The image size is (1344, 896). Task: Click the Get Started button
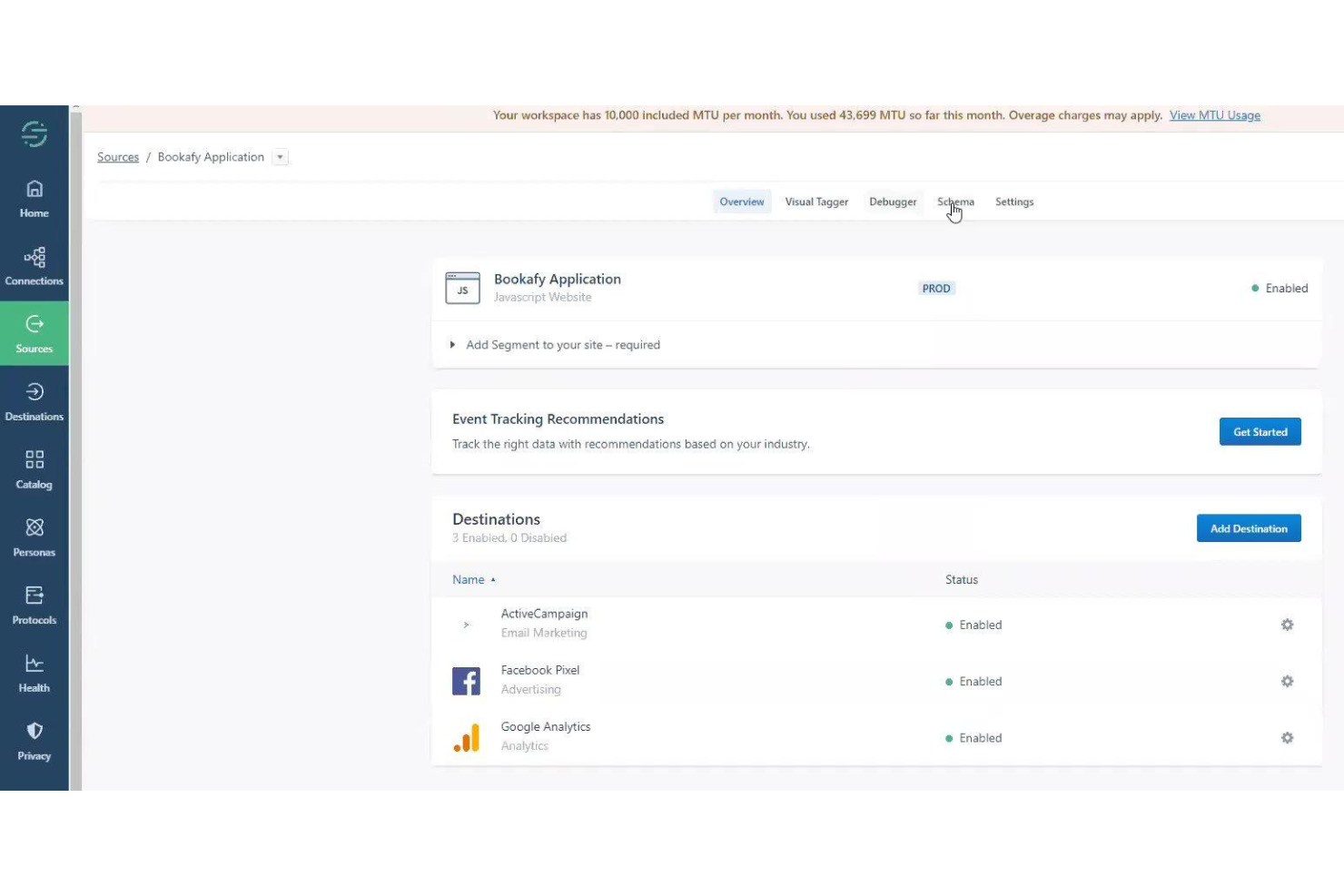click(1260, 432)
